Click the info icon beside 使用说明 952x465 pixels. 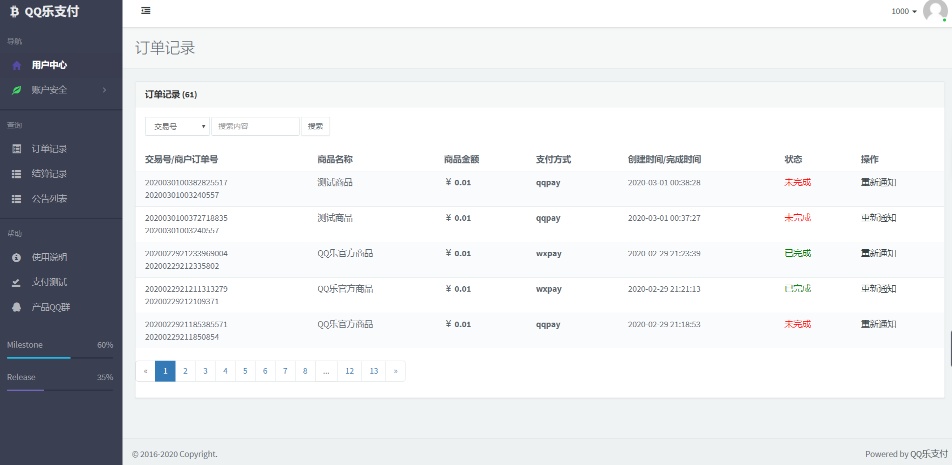[16, 257]
